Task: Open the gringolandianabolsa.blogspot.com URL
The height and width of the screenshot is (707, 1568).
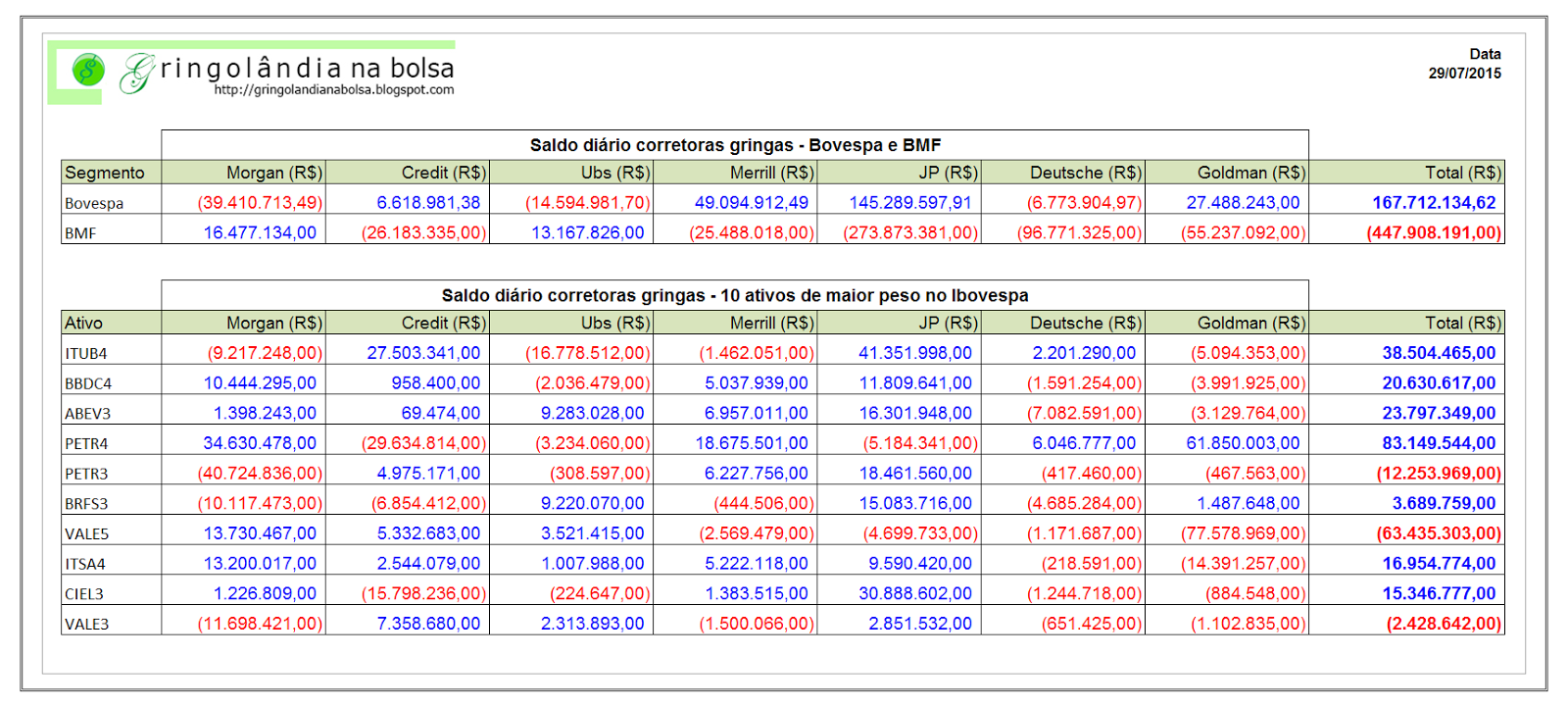Action: pyautogui.click(x=334, y=90)
